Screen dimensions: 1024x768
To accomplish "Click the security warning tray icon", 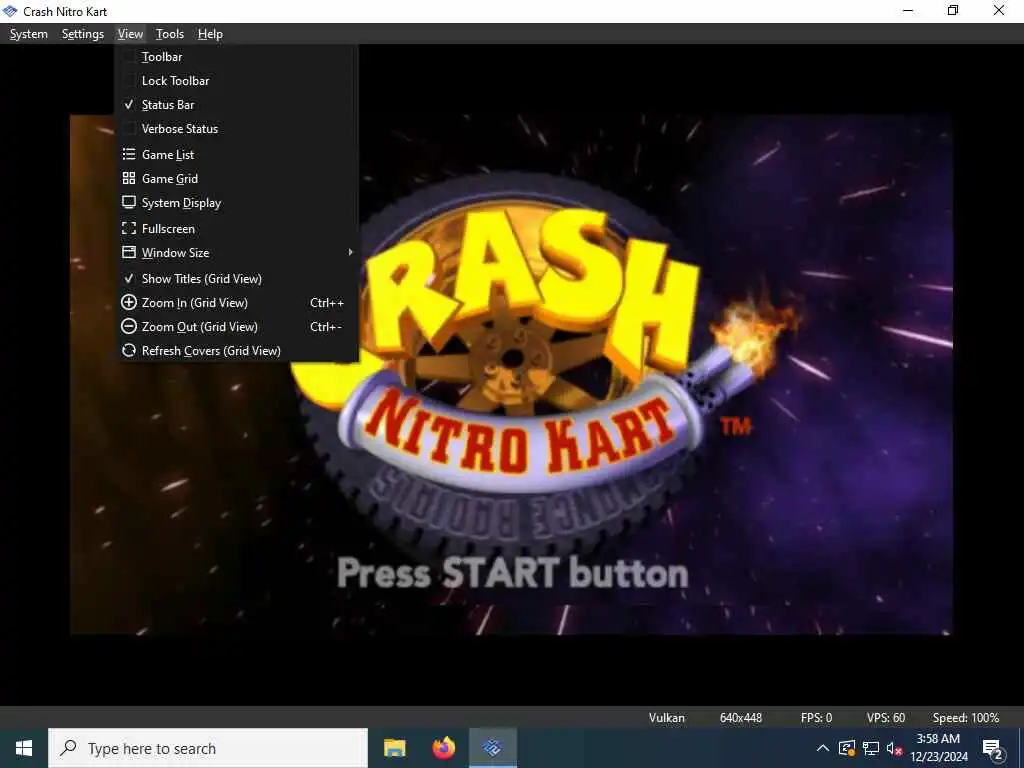I will [846, 748].
